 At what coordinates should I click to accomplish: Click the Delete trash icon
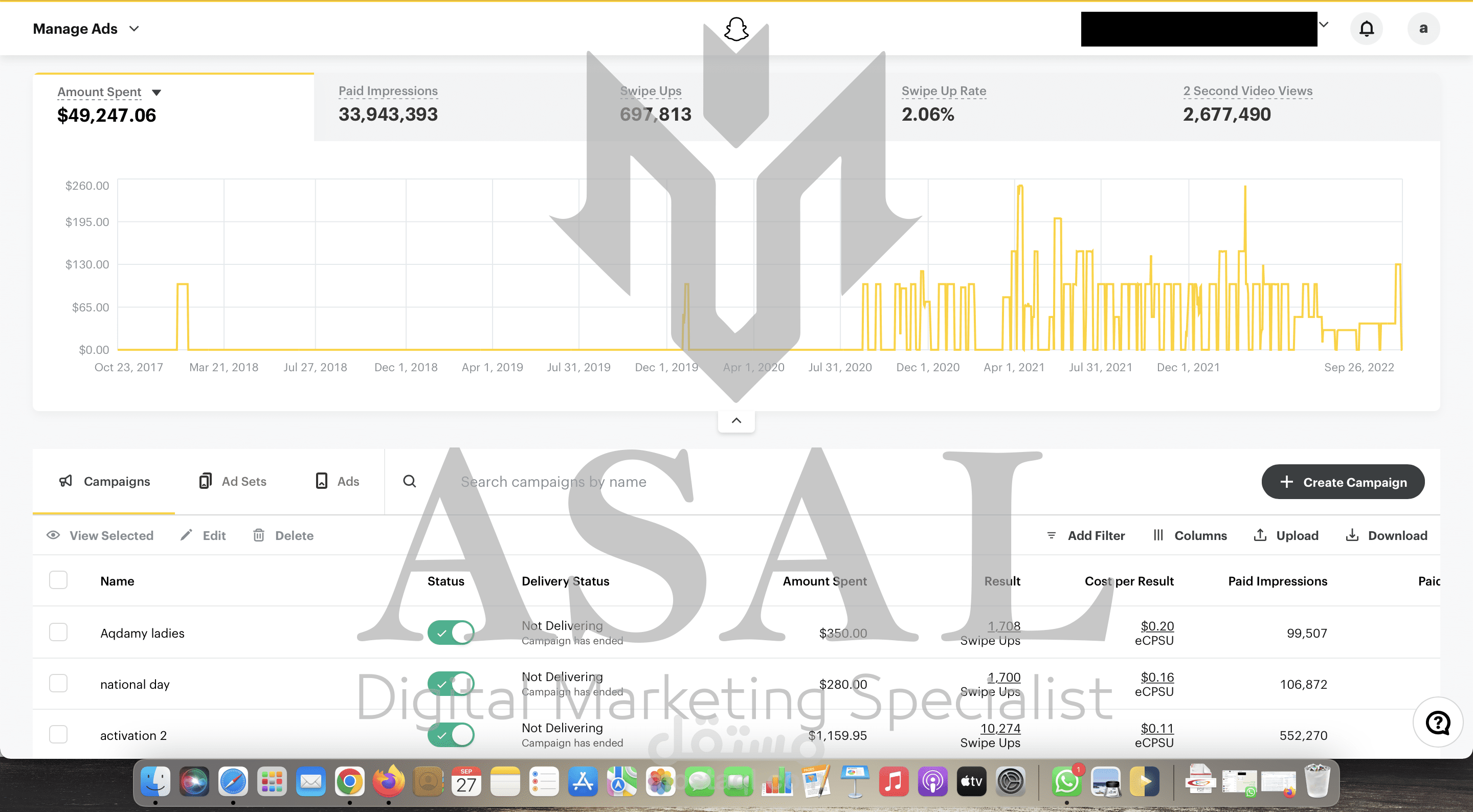[x=259, y=535]
